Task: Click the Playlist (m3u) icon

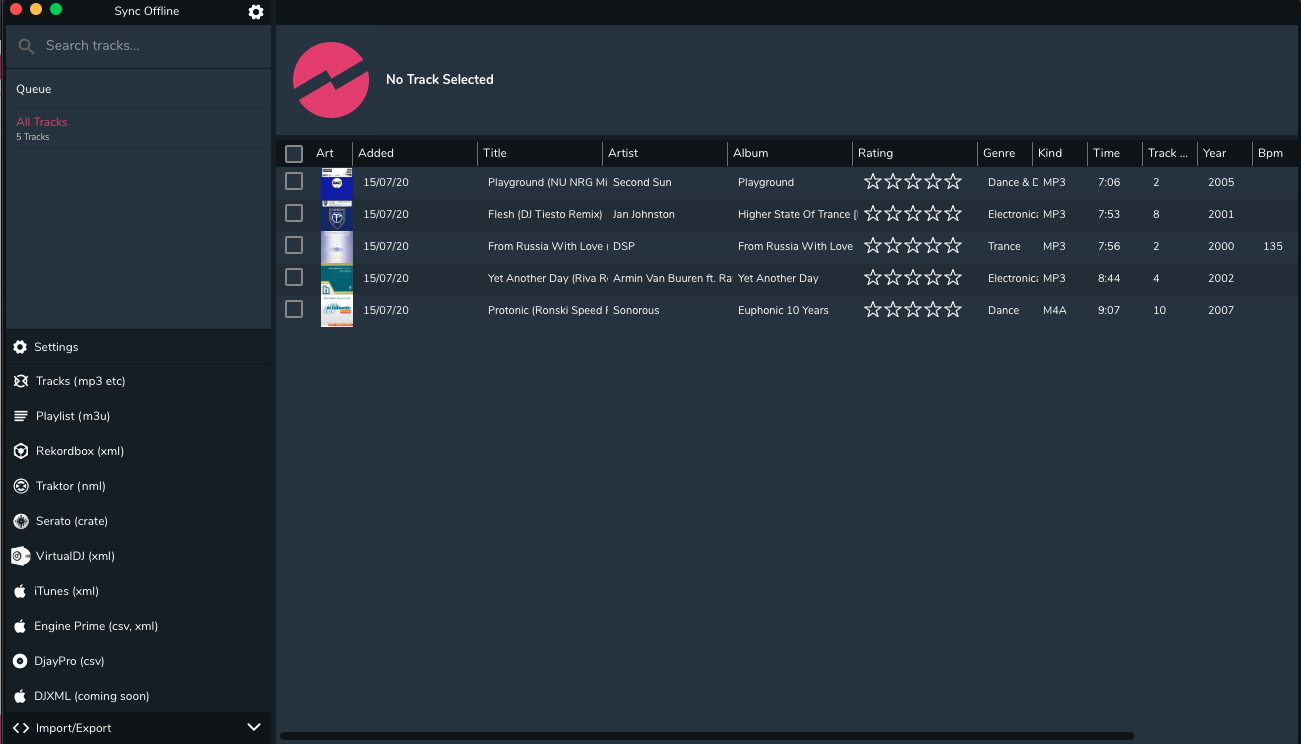Action: coord(20,416)
